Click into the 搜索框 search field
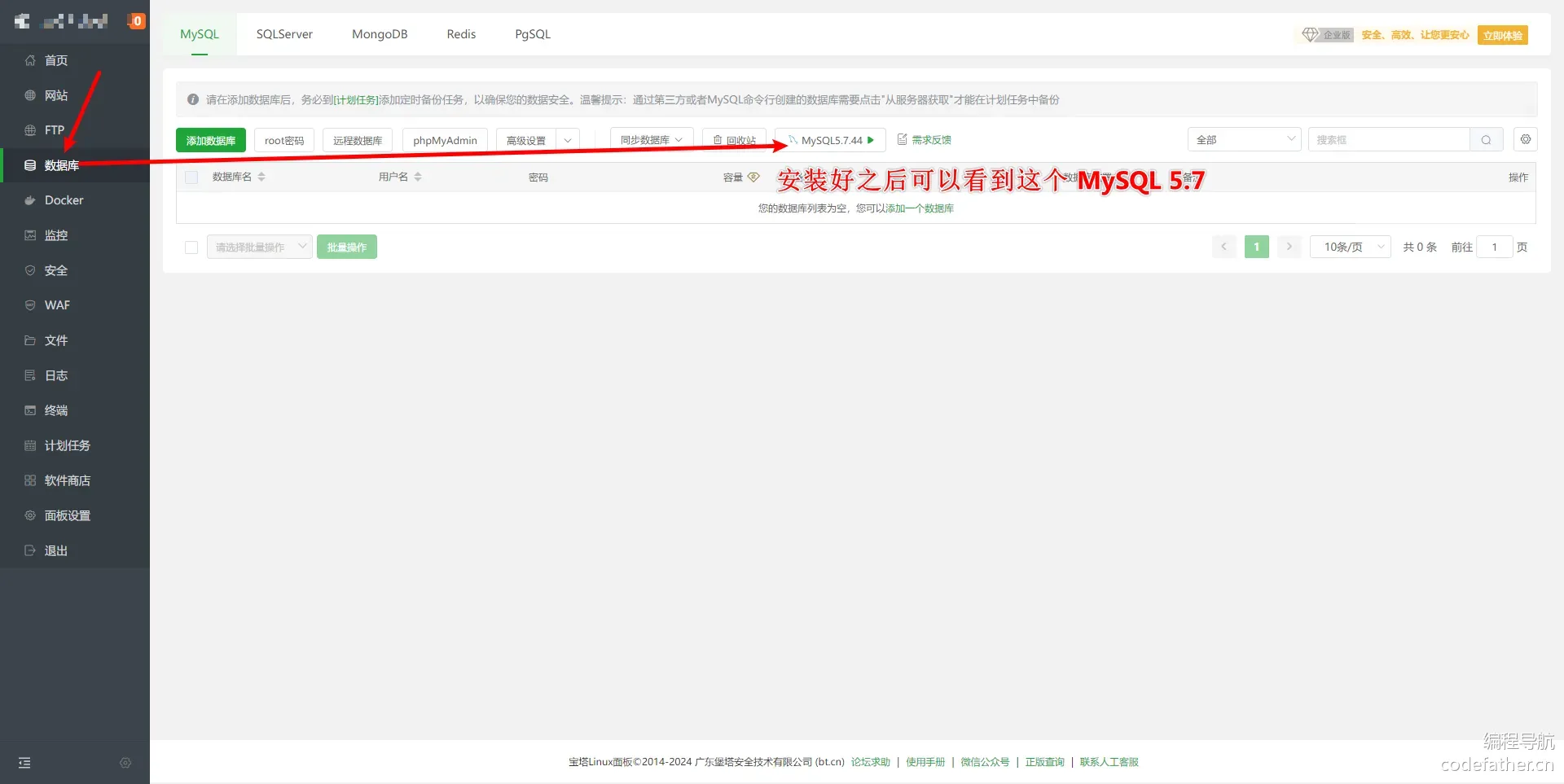Screen dimensions: 1564x784 [1388, 140]
